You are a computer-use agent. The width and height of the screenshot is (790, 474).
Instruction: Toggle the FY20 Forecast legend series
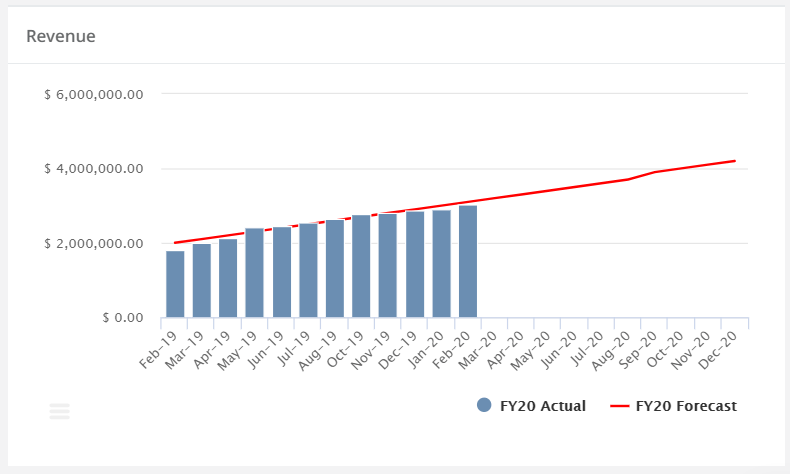click(x=673, y=406)
